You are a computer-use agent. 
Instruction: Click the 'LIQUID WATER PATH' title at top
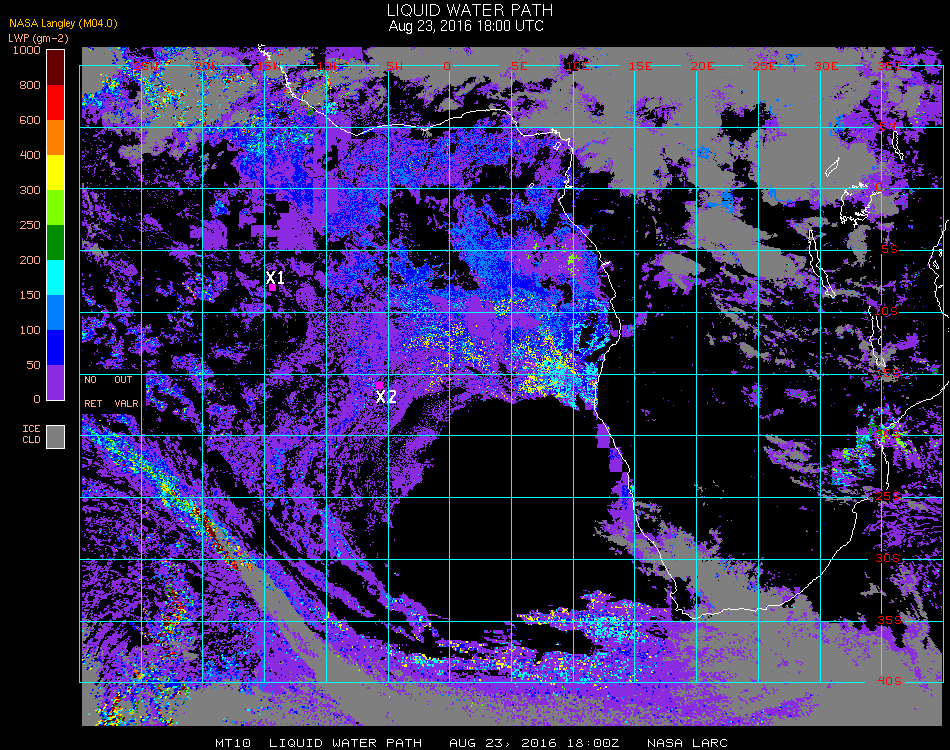(x=470, y=10)
